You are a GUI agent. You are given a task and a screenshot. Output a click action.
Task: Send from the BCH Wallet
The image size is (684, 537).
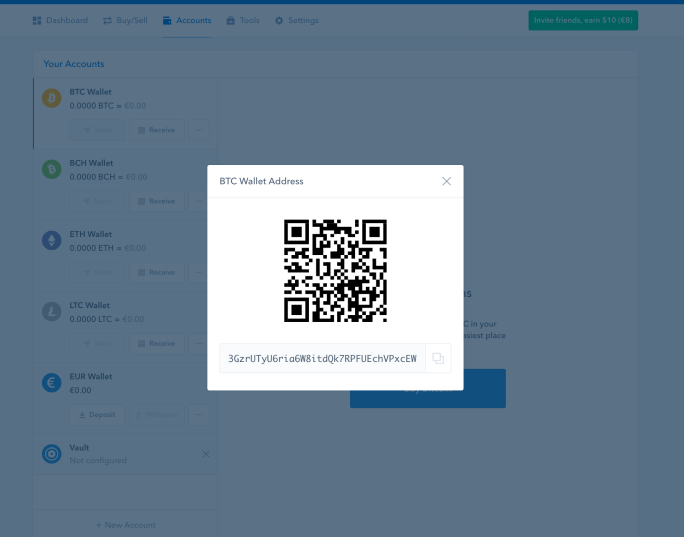tap(97, 201)
